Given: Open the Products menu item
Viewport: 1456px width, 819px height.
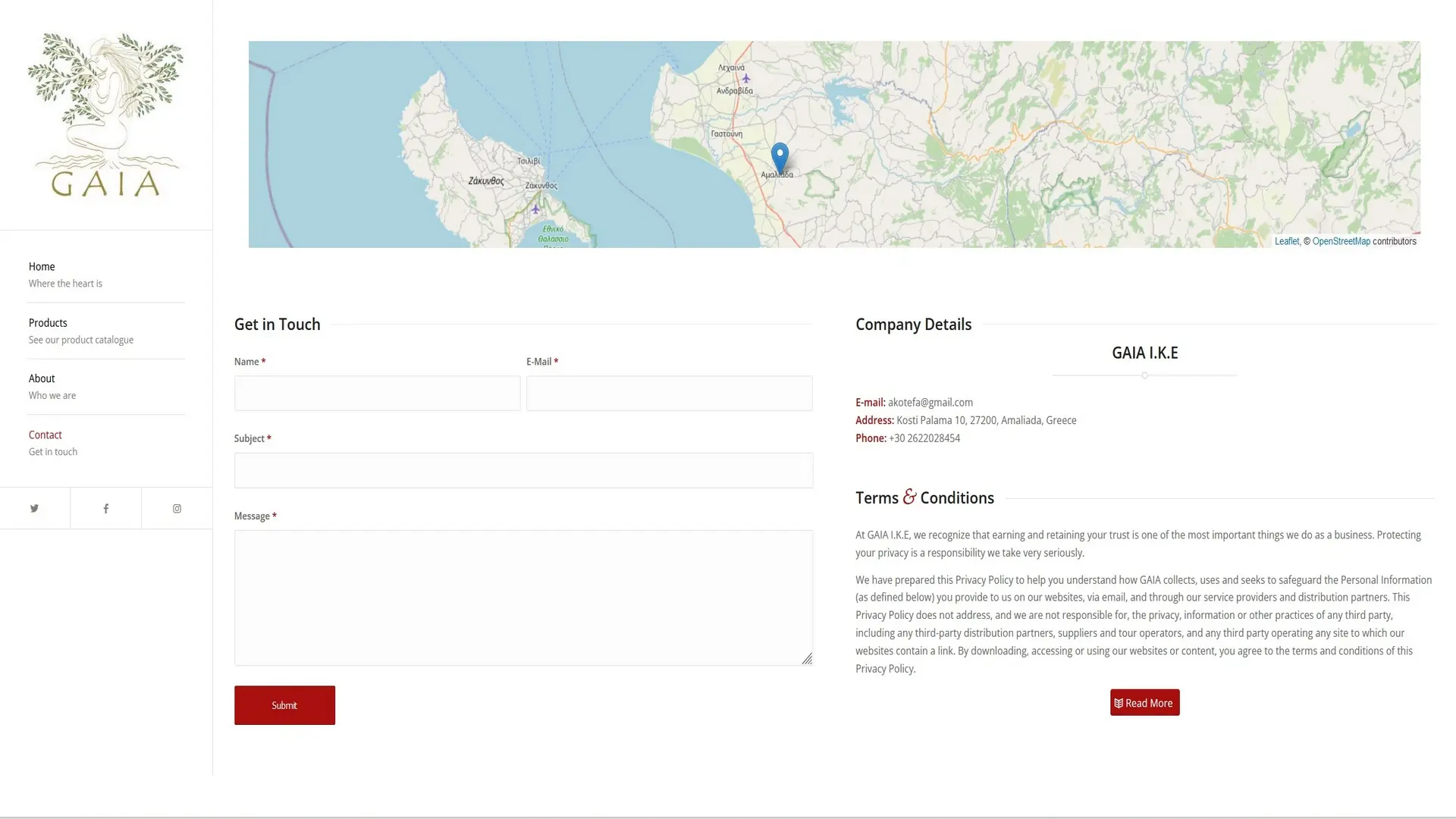Looking at the screenshot, I should [48, 322].
